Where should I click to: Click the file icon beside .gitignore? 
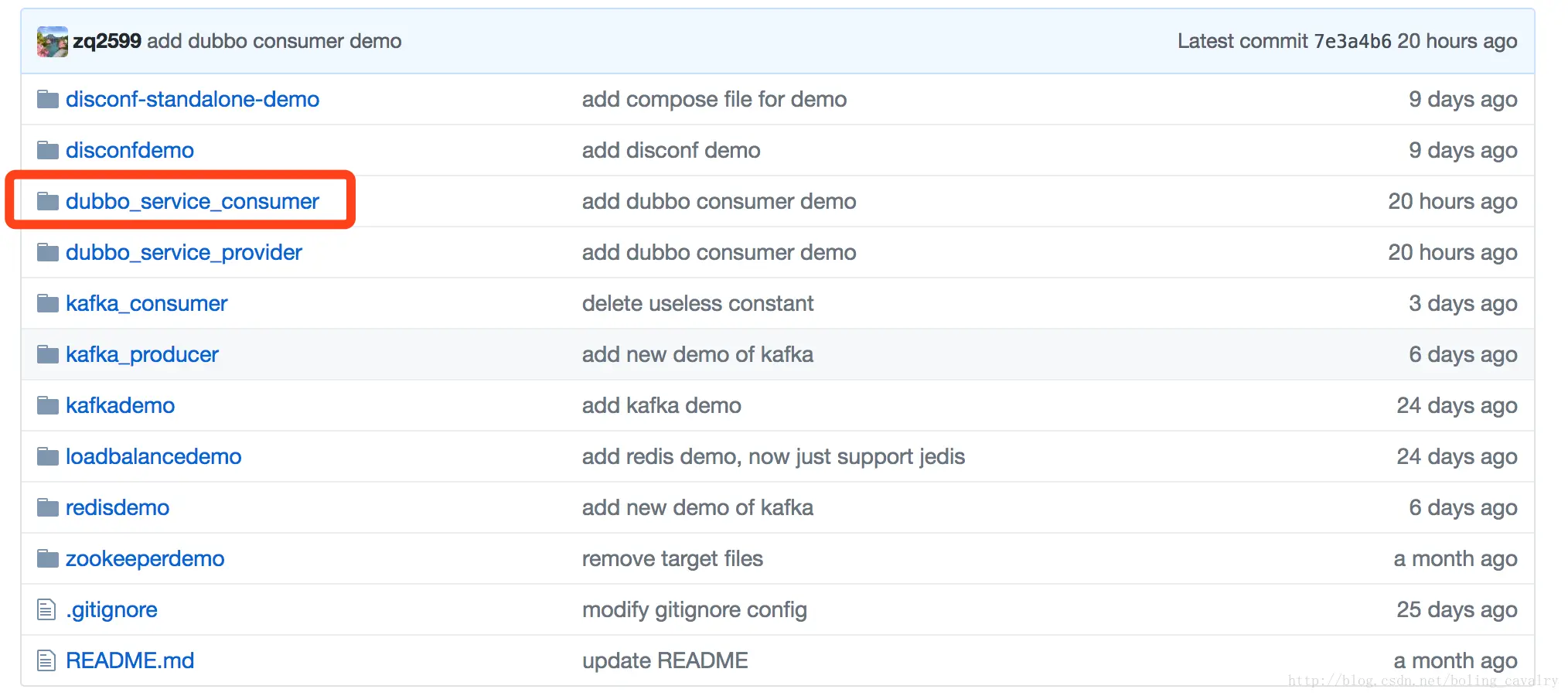click(46, 609)
